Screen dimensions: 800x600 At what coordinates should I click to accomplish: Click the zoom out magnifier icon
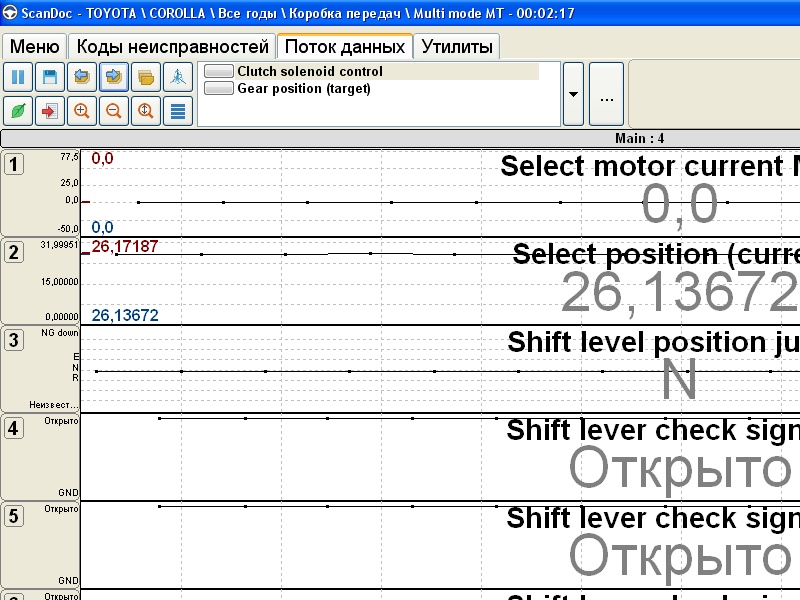tap(113, 110)
